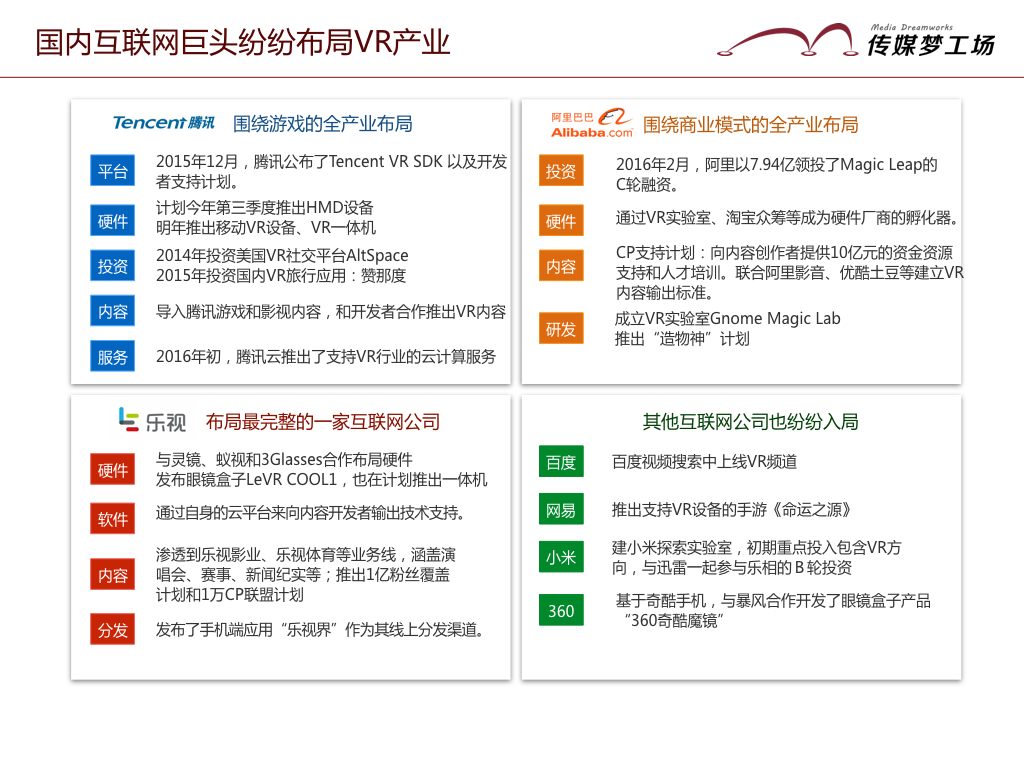Screen dimensions: 1024x768
Task: Click the heading 围绕游戏的全产业布局
Action: [322, 124]
